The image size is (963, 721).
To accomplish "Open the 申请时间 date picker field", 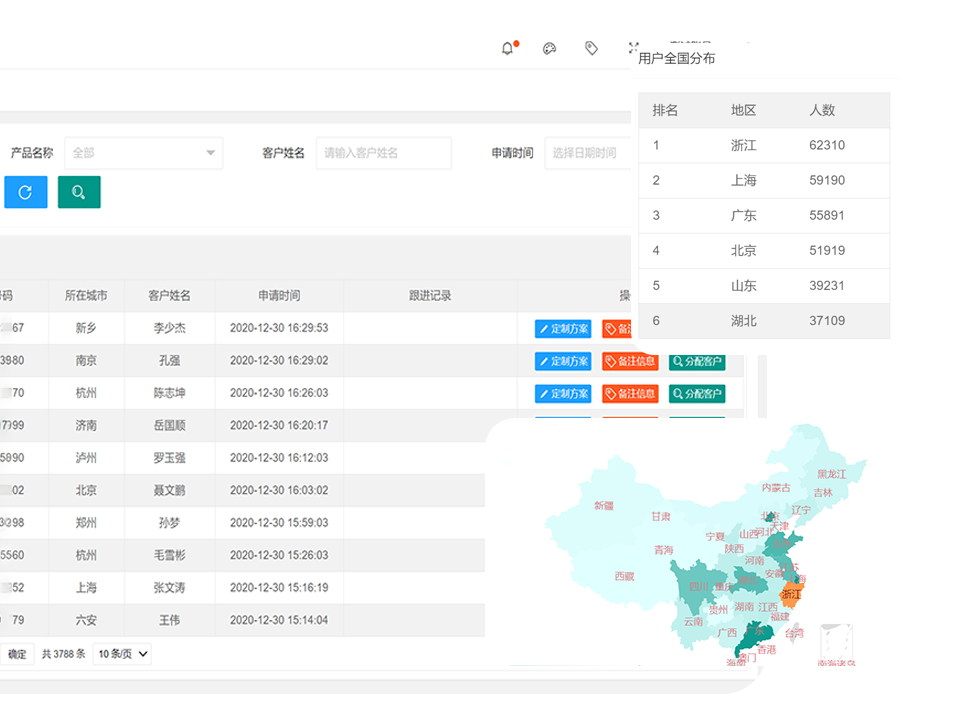I will click(x=587, y=153).
